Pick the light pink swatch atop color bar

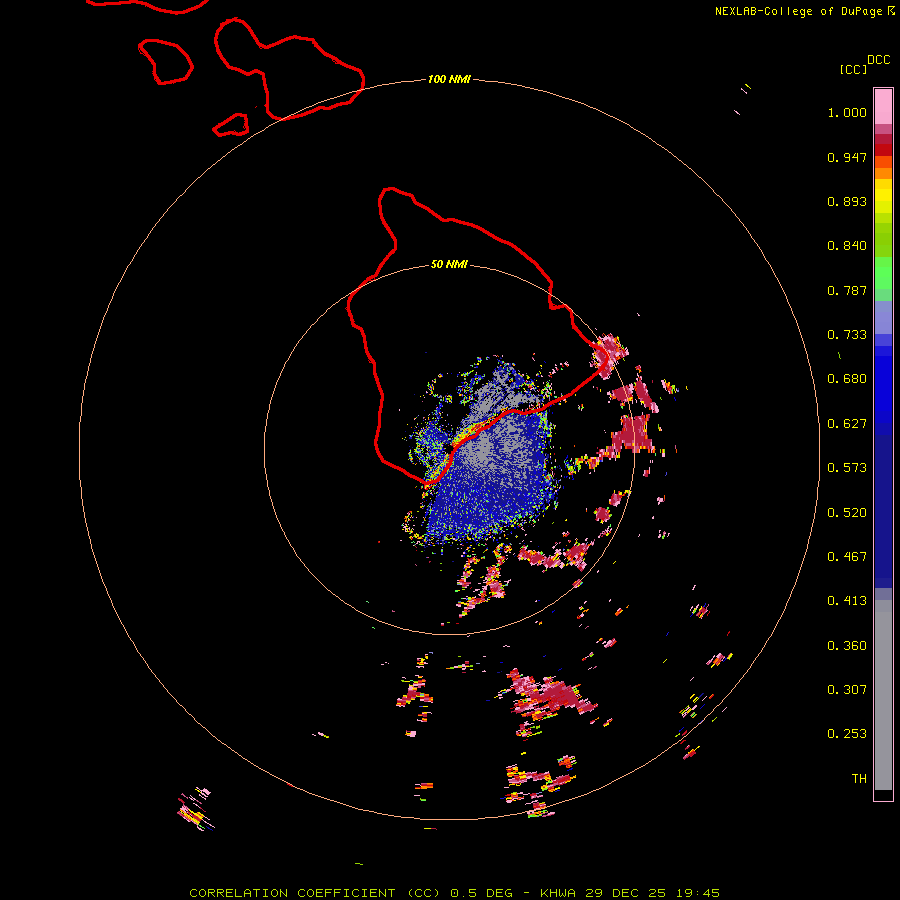883,106
